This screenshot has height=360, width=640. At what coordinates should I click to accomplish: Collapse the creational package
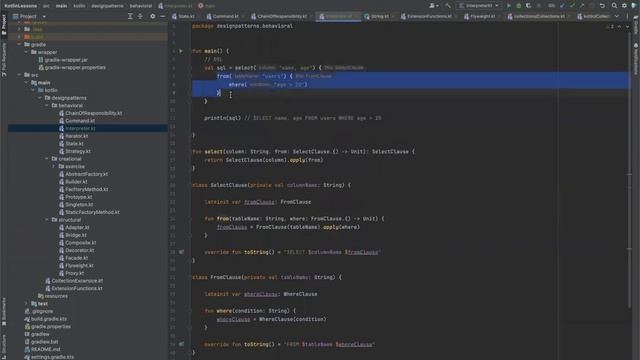tap(47, 159)
